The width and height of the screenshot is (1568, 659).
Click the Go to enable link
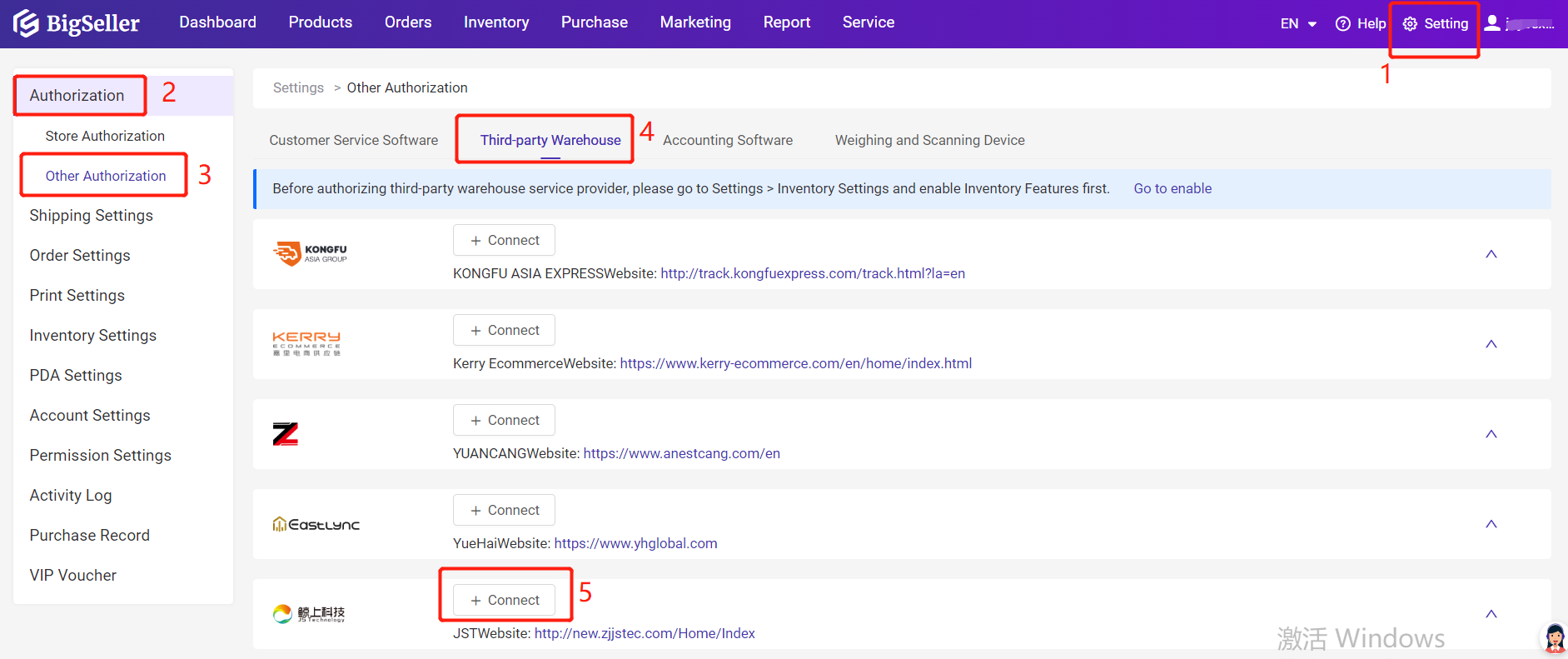[1172, 188]
